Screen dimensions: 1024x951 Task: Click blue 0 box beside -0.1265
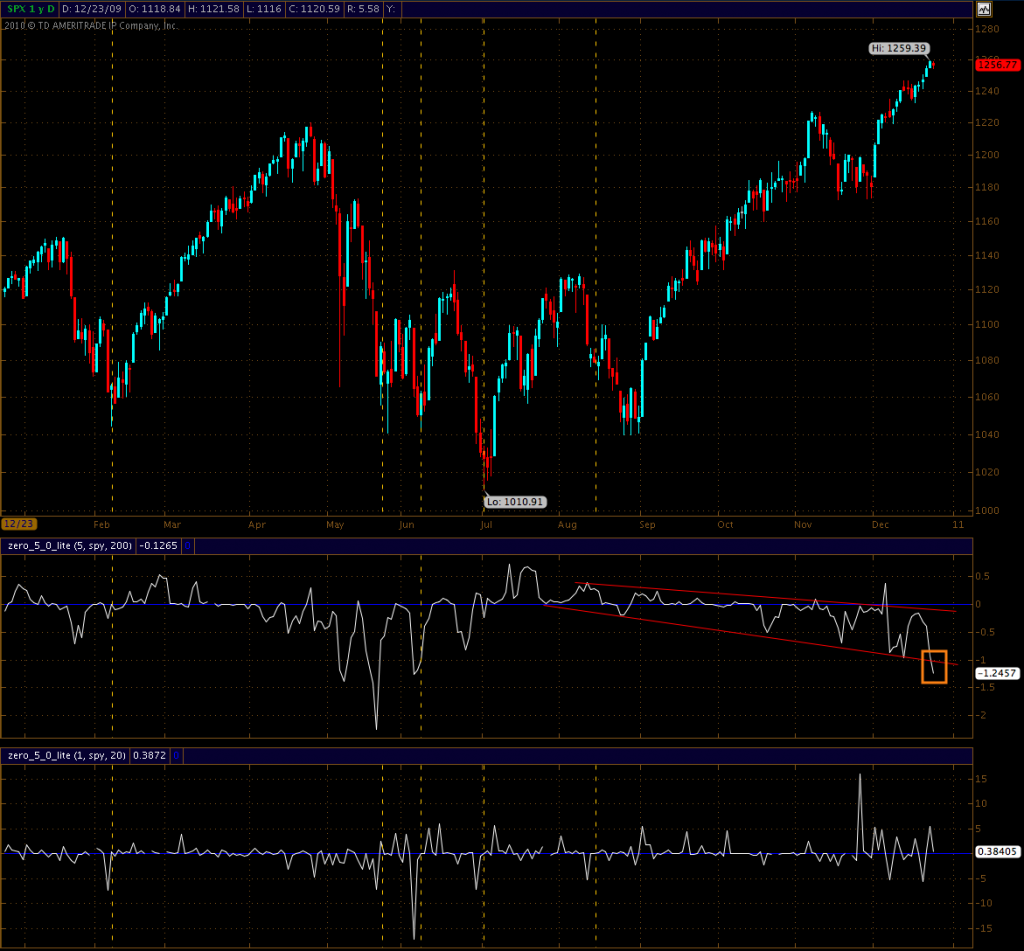click(187, 545)
